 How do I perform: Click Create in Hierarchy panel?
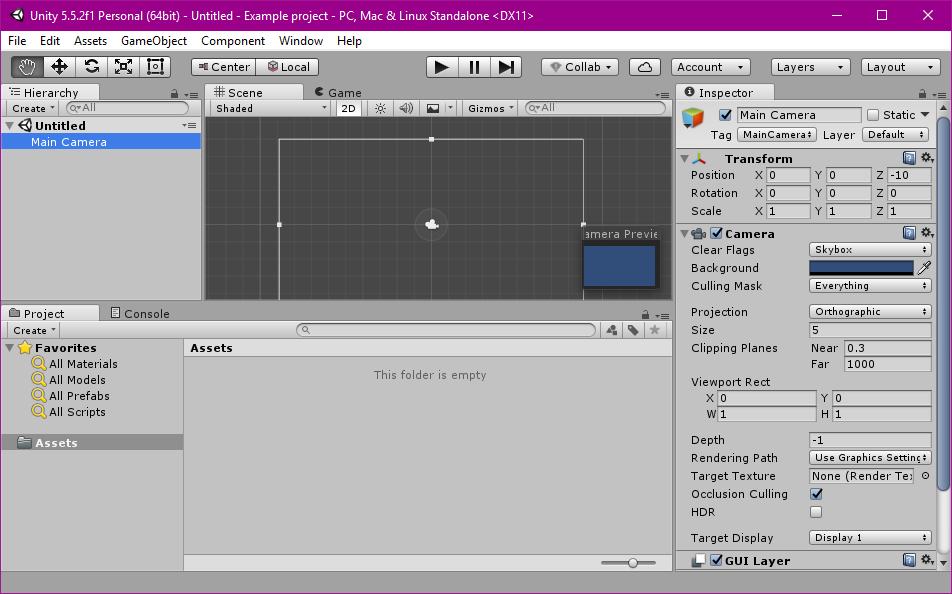(x=33, y=108)
